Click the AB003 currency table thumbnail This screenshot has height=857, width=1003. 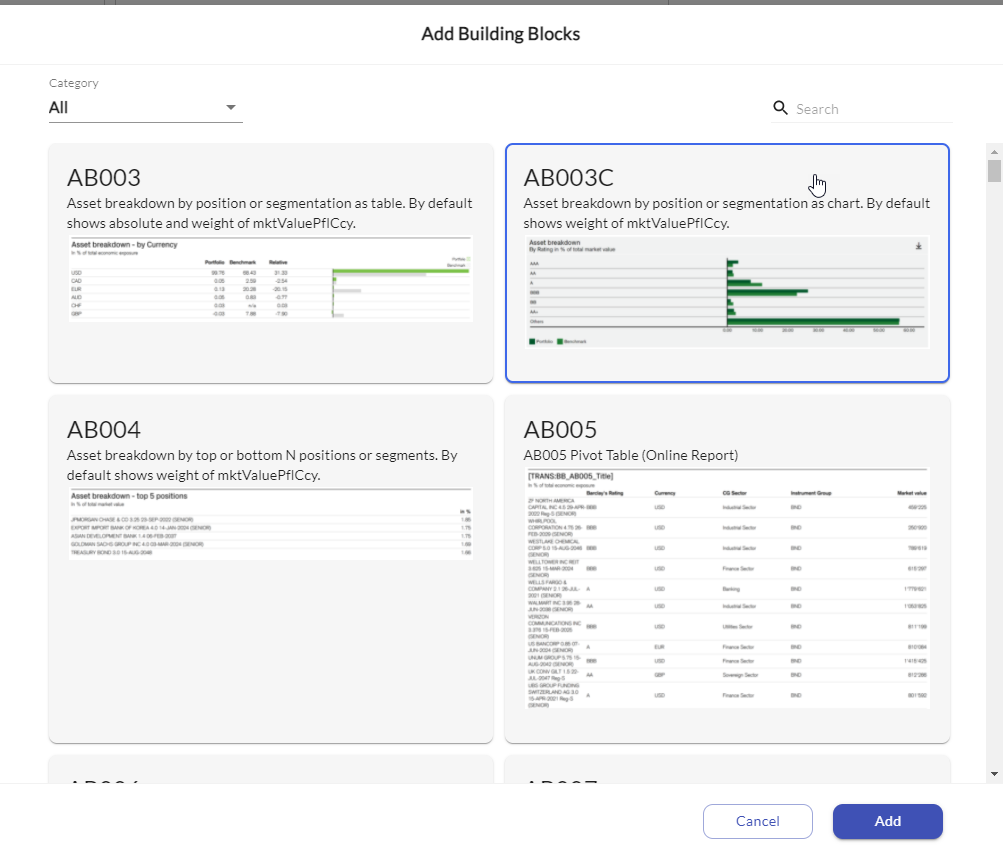(270, 279)
